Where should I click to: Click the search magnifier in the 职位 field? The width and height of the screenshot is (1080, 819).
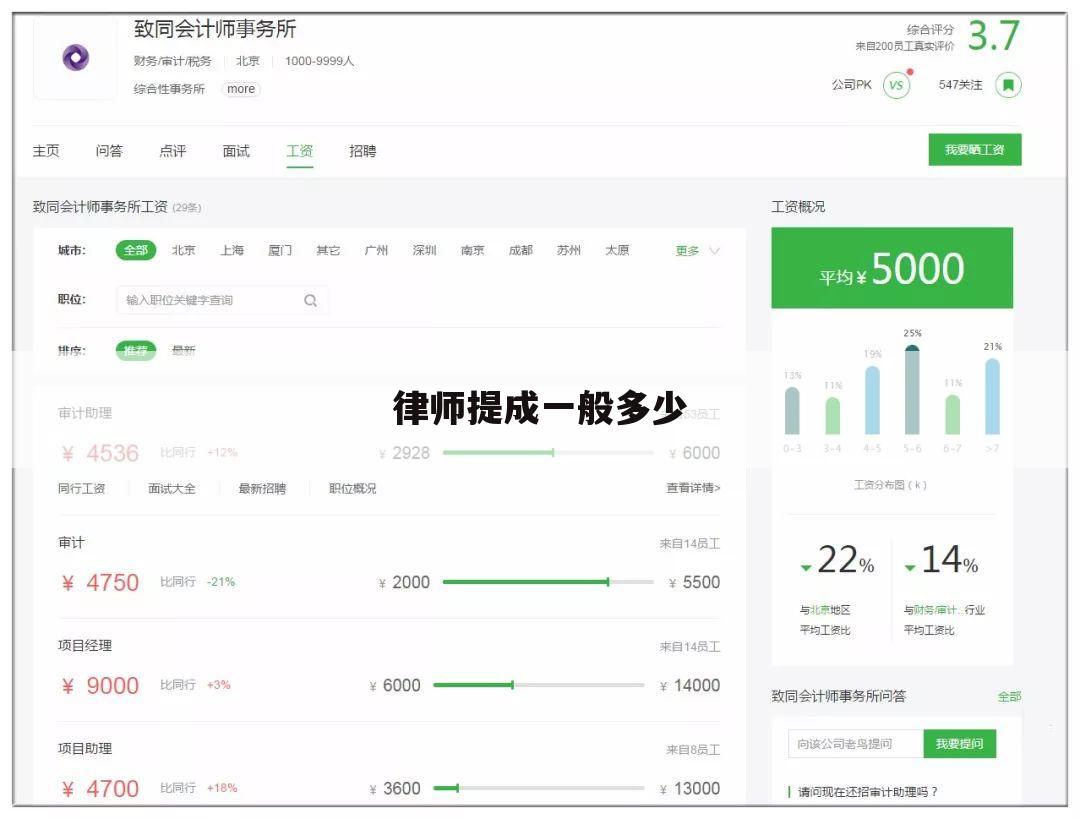pos(311,300)
